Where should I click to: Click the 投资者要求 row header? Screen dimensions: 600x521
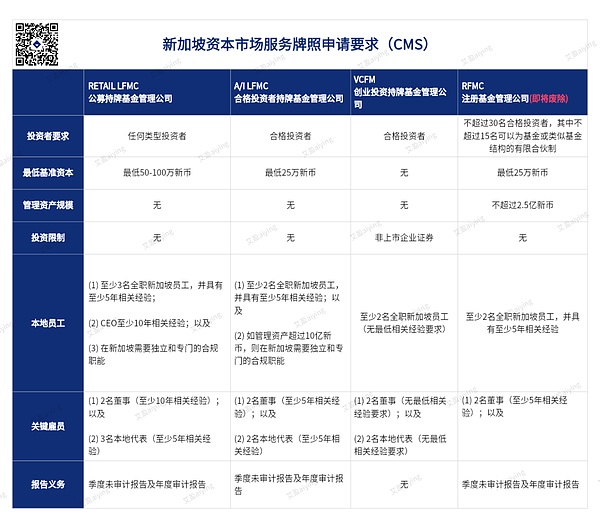click(47, 138)
